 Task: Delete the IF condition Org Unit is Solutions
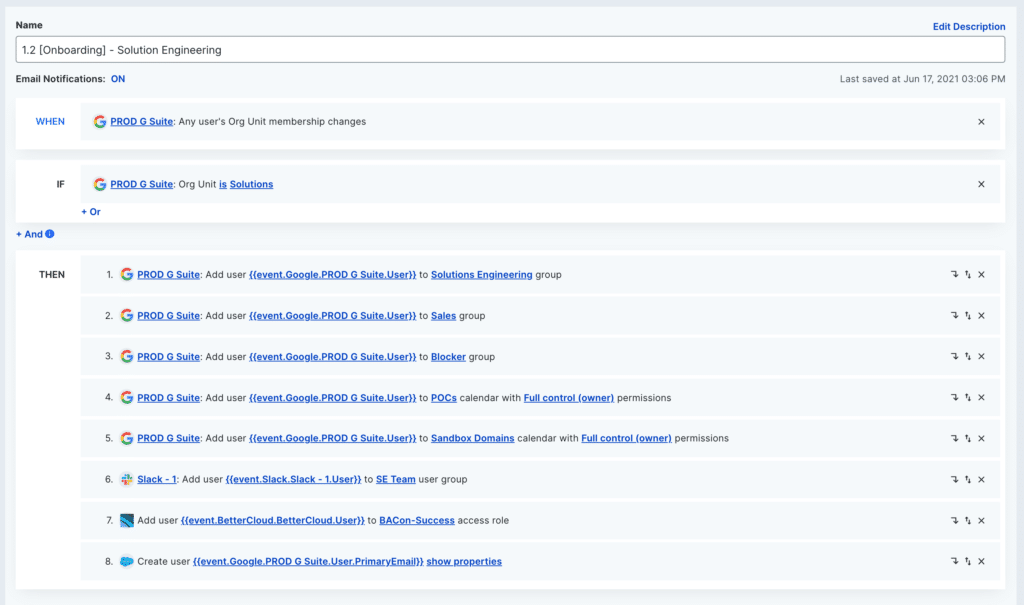[x=981, y=184]
